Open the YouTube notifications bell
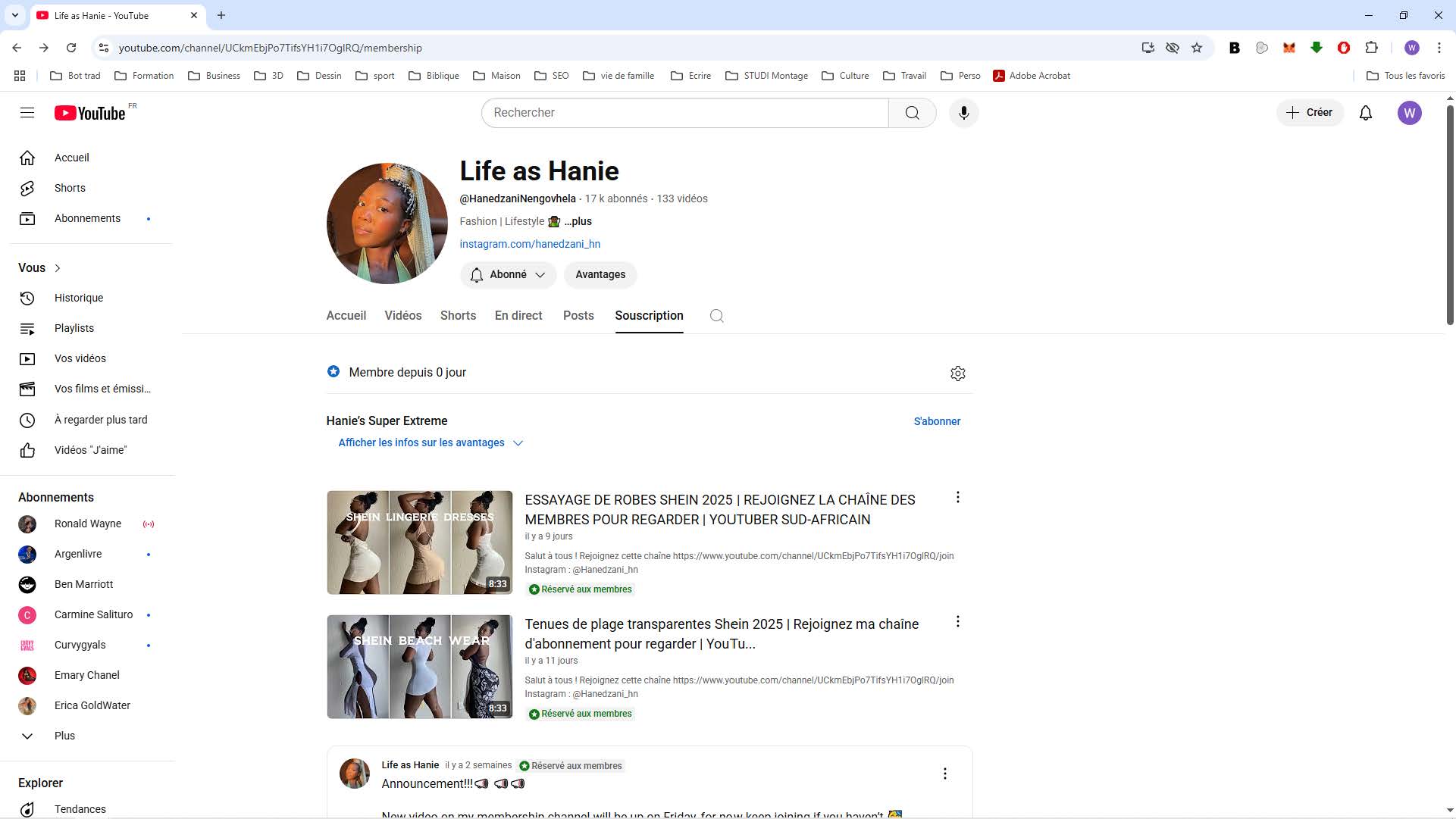Viewport: 1456px width, 819px height. coord(1365,113)
